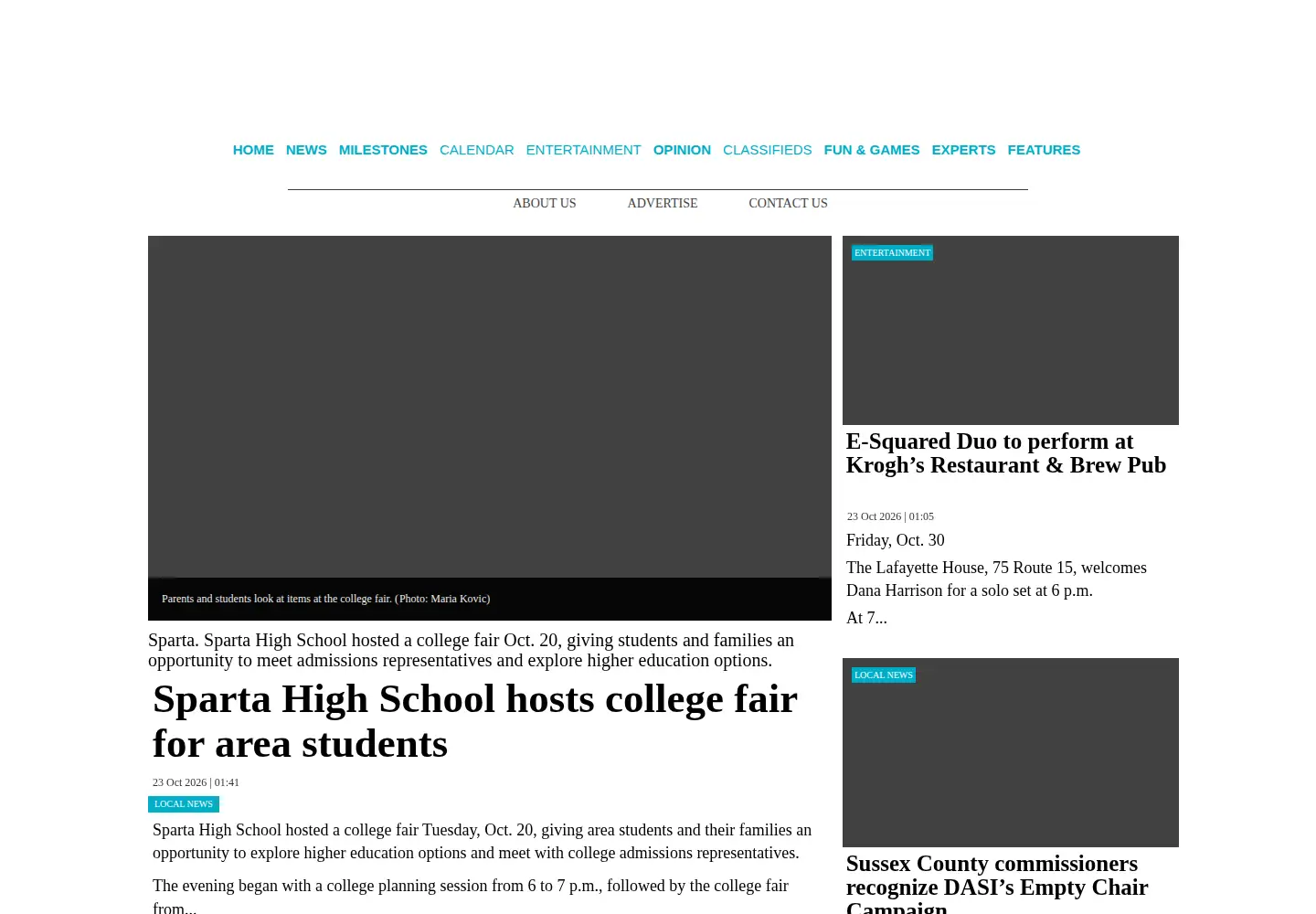Screen dimensions: 1316x914
Task: Go to FUN & GAMES
Action: click(872, 150)
